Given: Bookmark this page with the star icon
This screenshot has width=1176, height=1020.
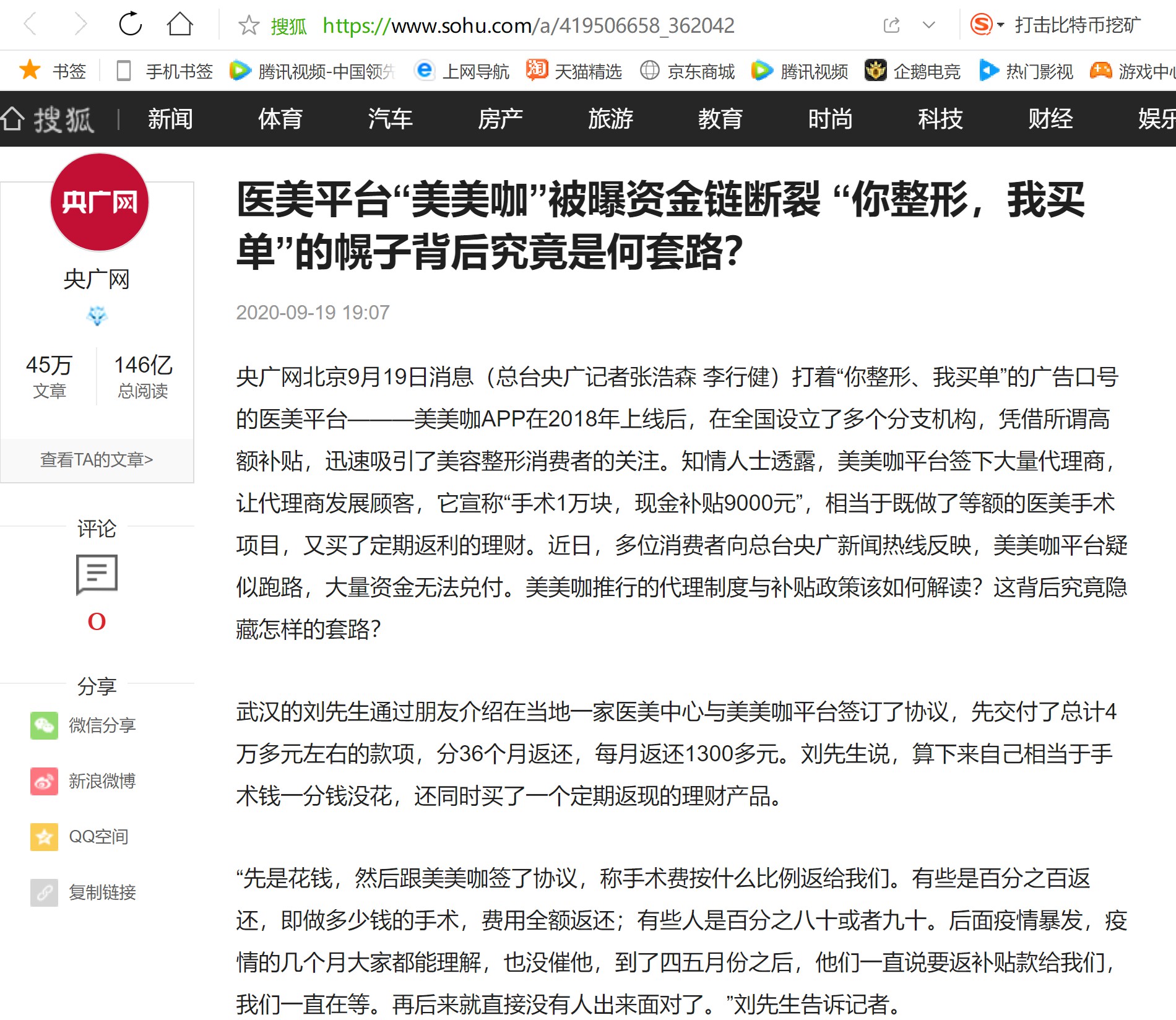Looking at the screenshot, I should (x=249, y=25).
